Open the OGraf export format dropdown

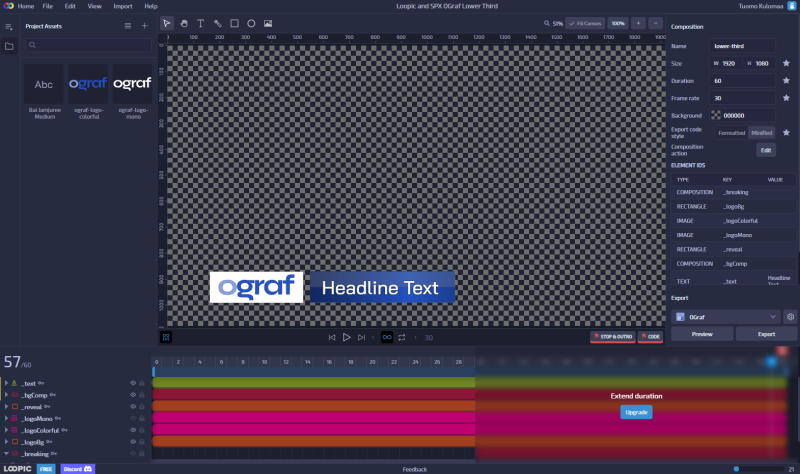pos(726,317)
